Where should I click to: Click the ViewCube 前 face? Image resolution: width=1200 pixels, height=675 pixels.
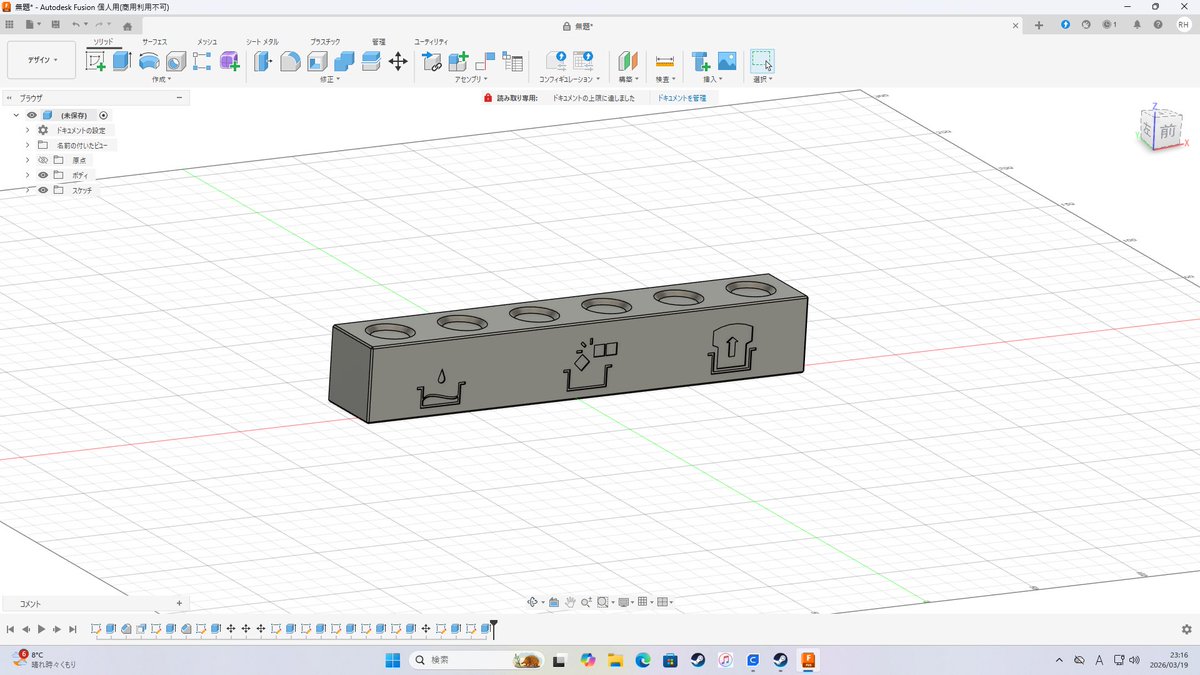pos(1167,131)
